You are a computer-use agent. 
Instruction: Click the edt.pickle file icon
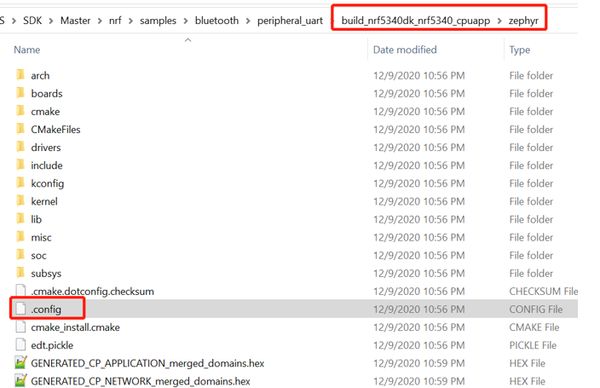[x=21, y=344]
